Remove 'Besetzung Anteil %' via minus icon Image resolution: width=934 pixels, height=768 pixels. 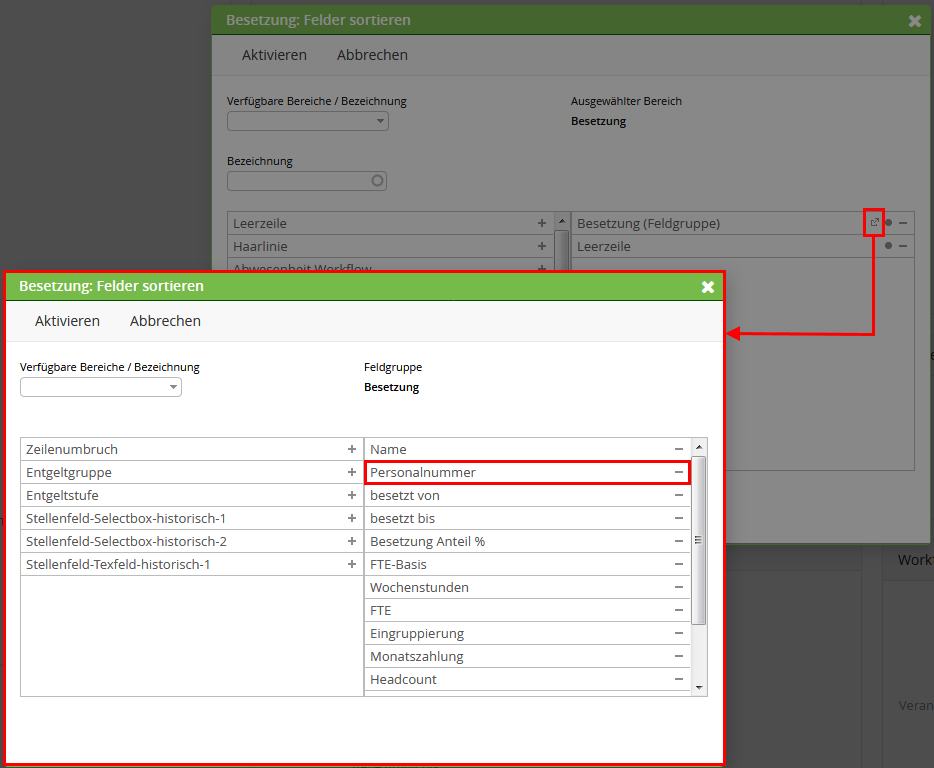(x=678, y=541)
